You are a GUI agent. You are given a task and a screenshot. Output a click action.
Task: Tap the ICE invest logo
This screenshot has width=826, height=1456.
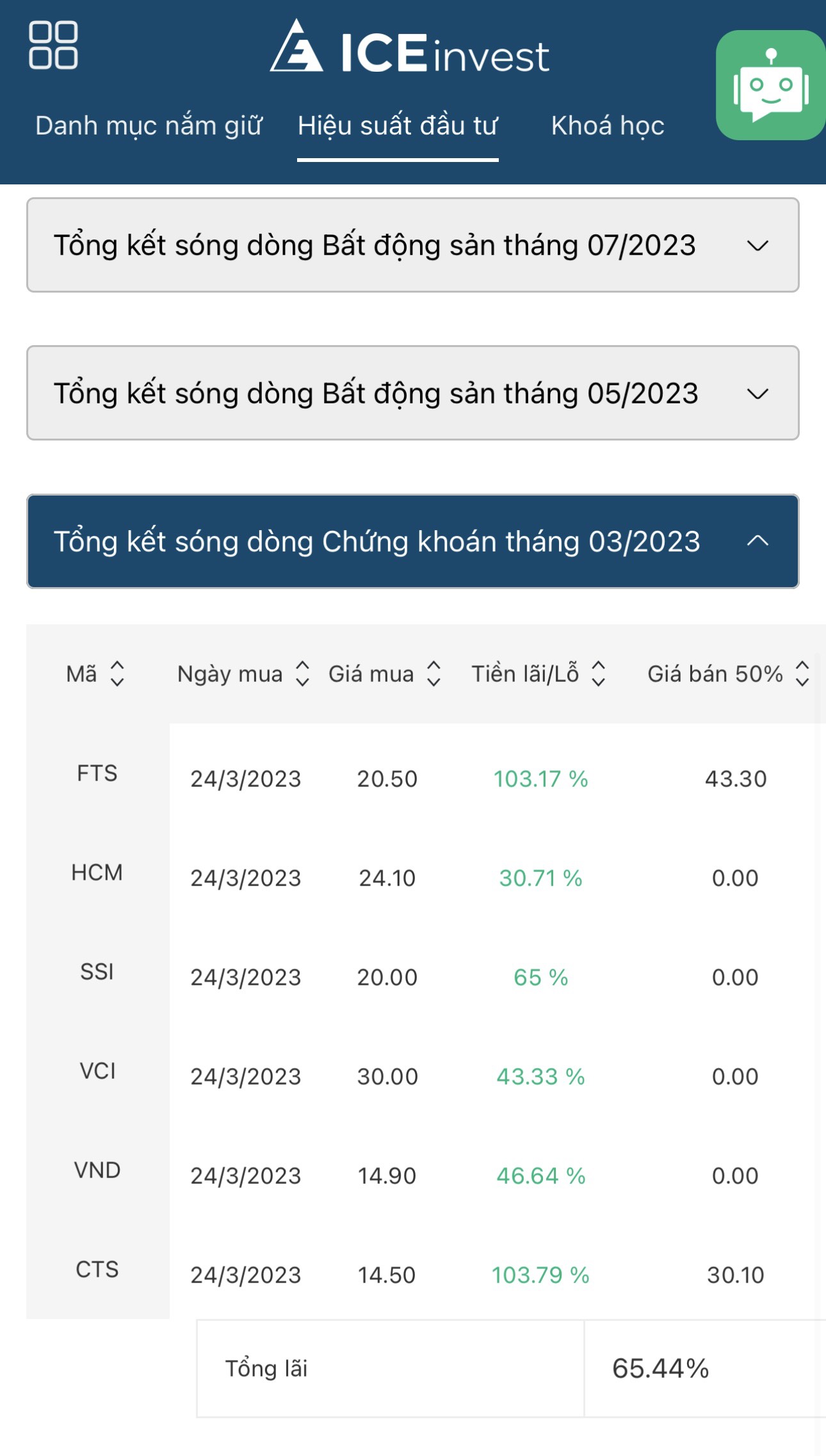pos(410,47)
